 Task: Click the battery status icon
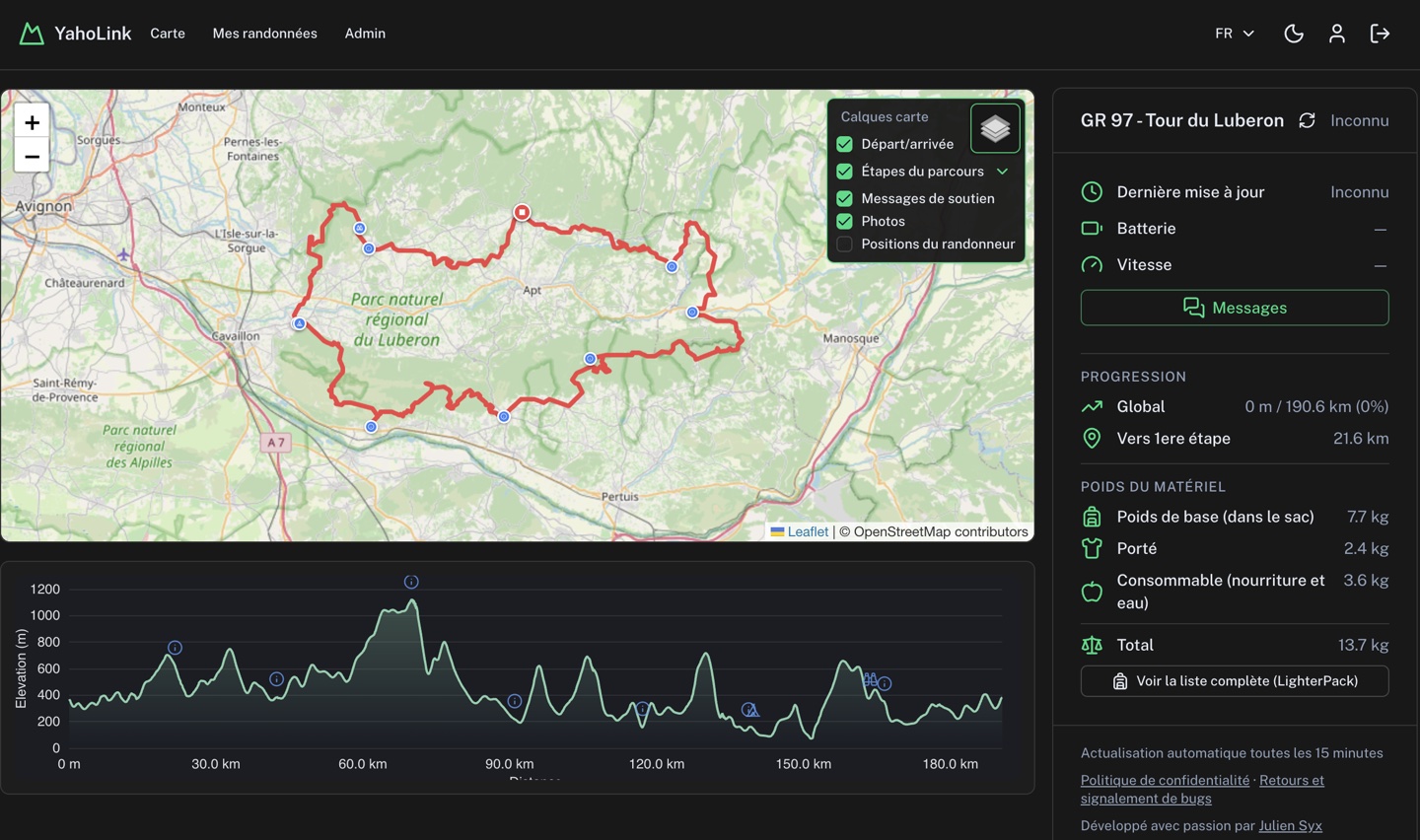coord(1092,228)
